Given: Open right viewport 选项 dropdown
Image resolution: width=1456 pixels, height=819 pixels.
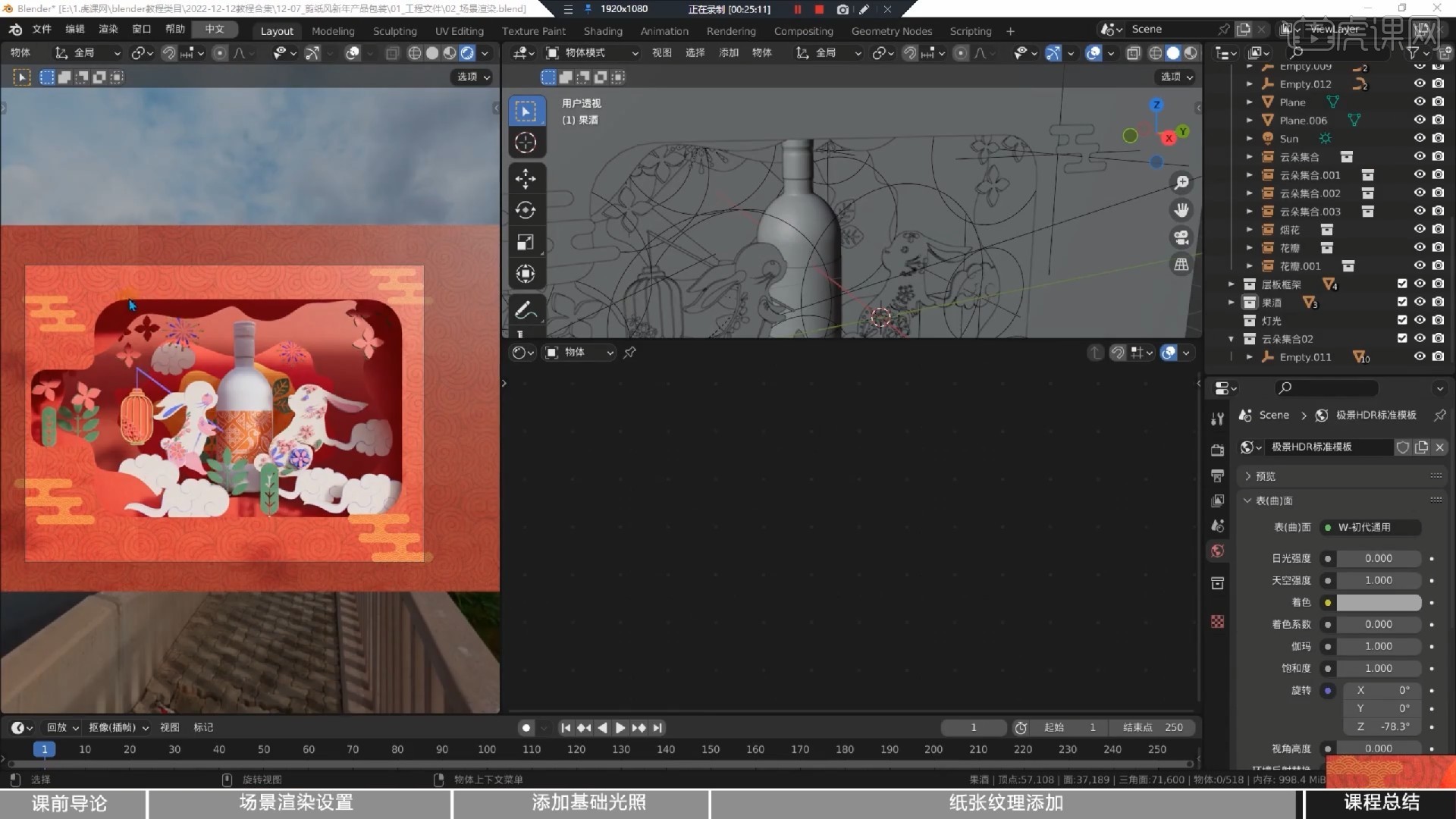Looking at the screenshot, I should pos(1176,77).
